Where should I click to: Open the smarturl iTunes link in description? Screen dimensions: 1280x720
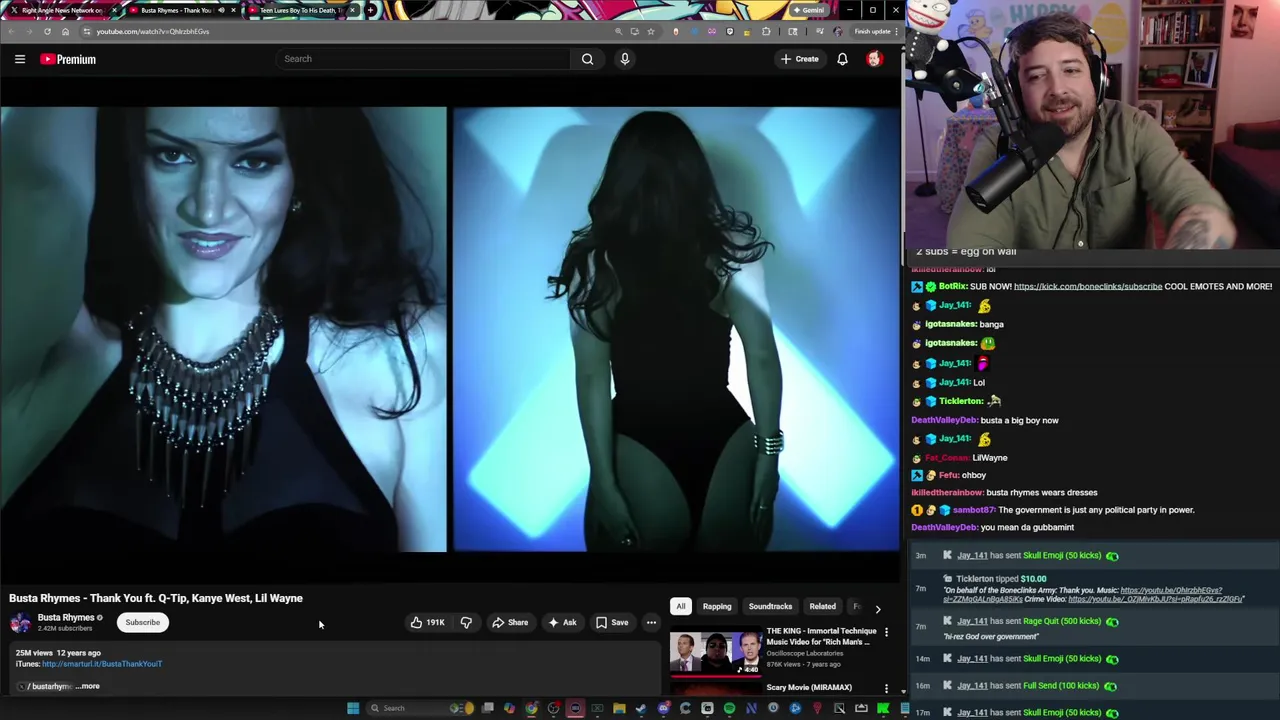pos(102,663)
